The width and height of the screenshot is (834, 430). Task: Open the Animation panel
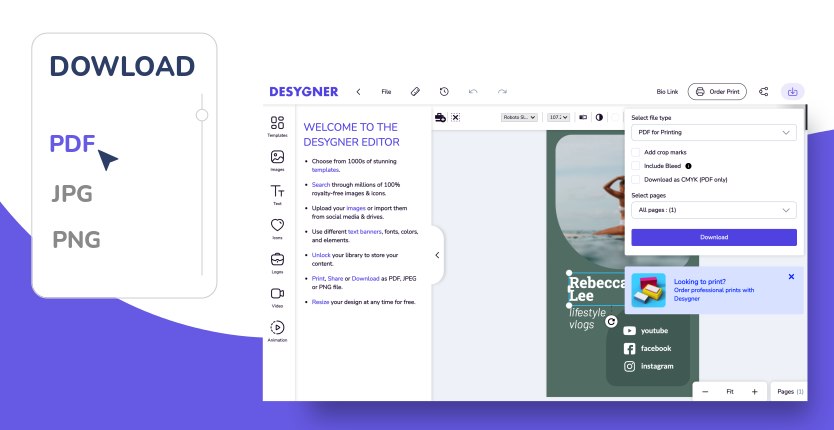[x=277, y=331]
